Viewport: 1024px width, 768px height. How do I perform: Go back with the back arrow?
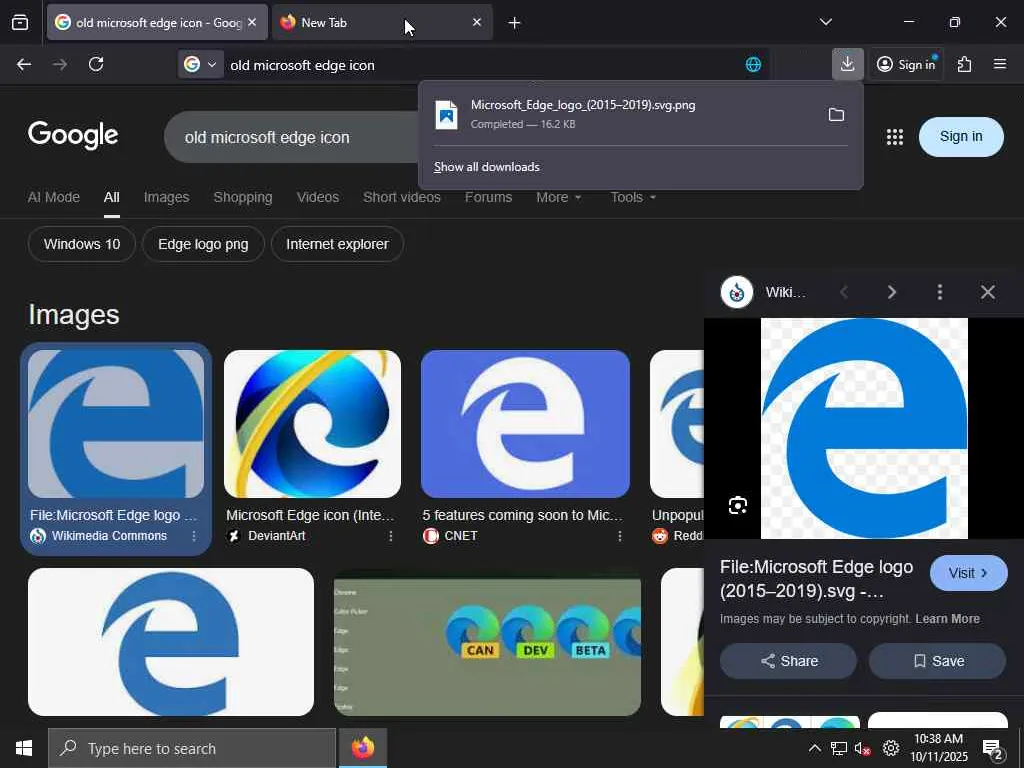(24, 64)
